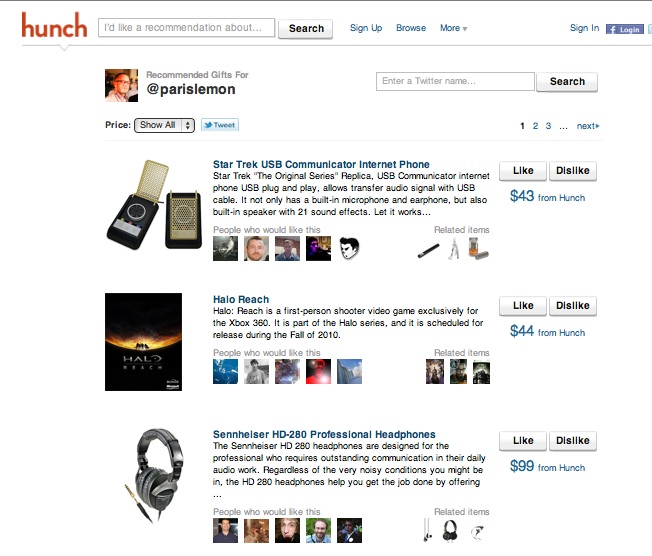
Task: Open the Browse menu item
Action: tap(411, 28)
